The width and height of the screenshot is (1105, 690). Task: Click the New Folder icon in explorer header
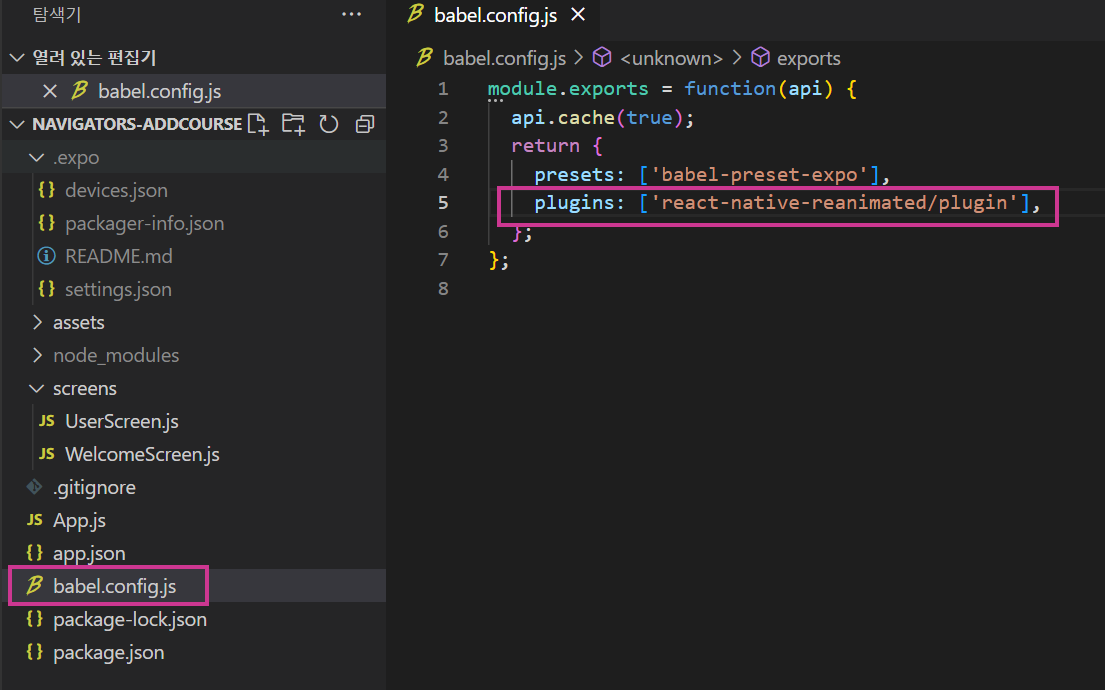tap(293, 124)
